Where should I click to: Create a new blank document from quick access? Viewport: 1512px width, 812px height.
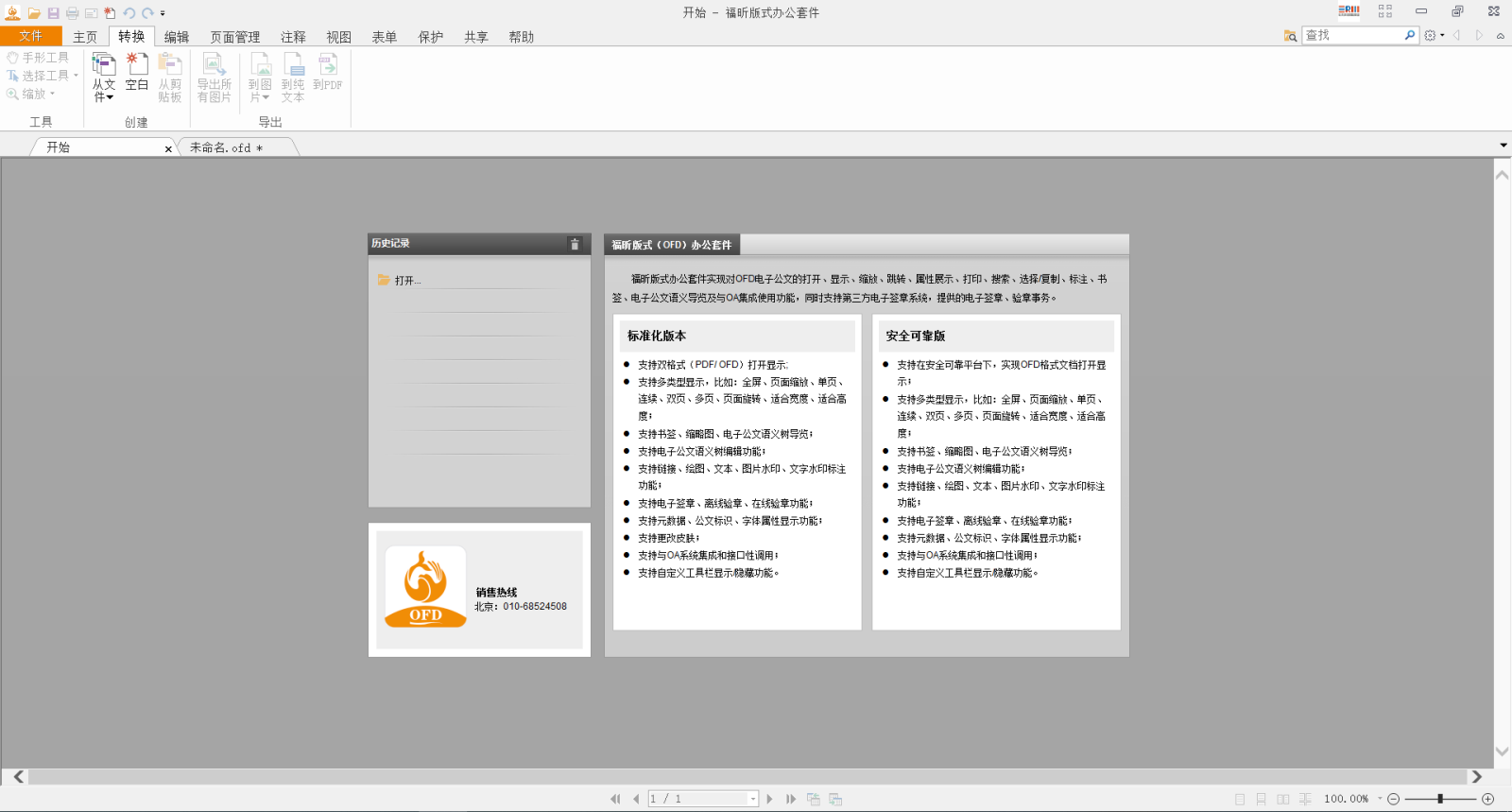coord(110,13)
